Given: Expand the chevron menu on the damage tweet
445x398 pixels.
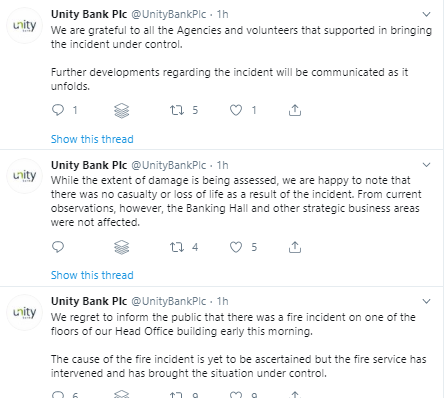Looking at the screenshot, I should [426, 165].
